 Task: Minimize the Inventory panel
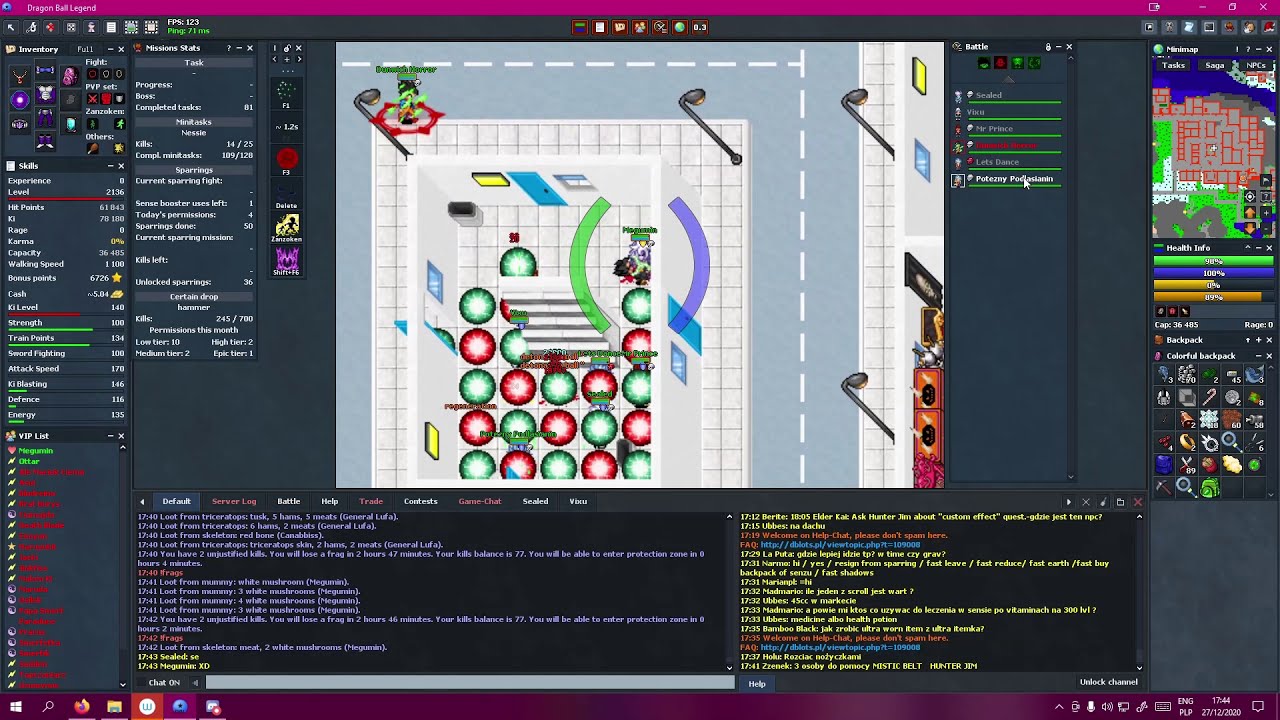pyautogui.click(x=110, y=49)
